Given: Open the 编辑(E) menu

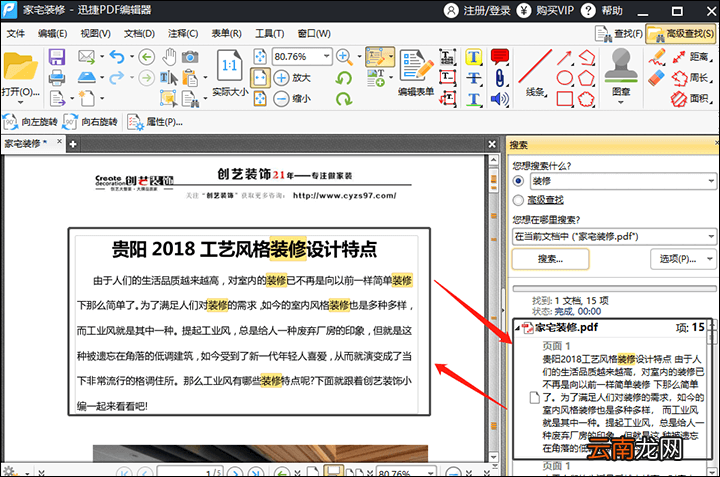Looking at the screenshot, I should (52, 34).
